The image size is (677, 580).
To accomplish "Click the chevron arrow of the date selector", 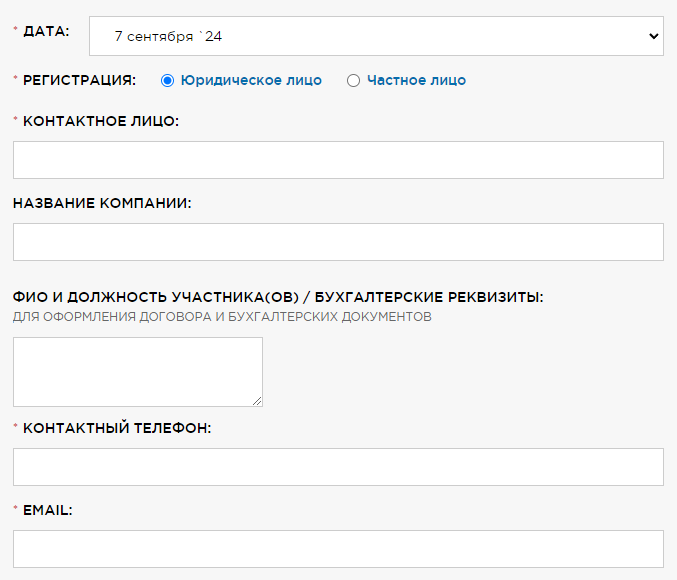I will click(x=654, y=36).
